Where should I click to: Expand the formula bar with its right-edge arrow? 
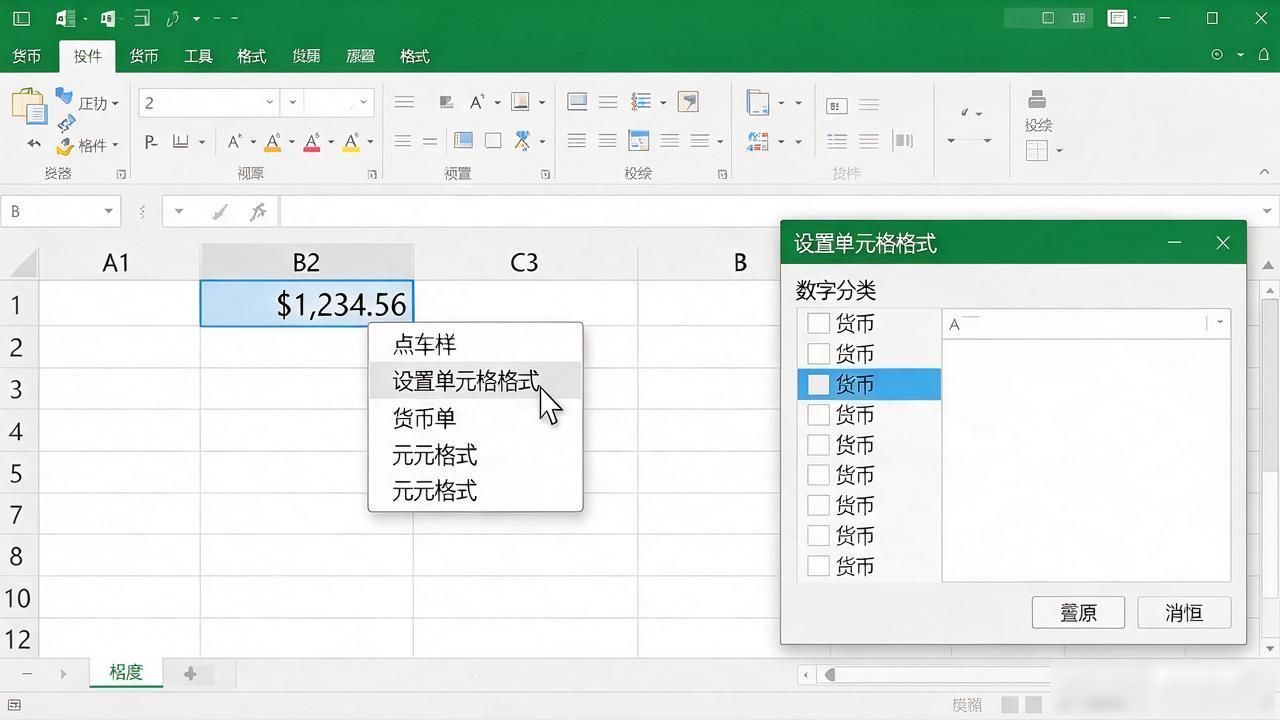click(x=1269, y=211)
